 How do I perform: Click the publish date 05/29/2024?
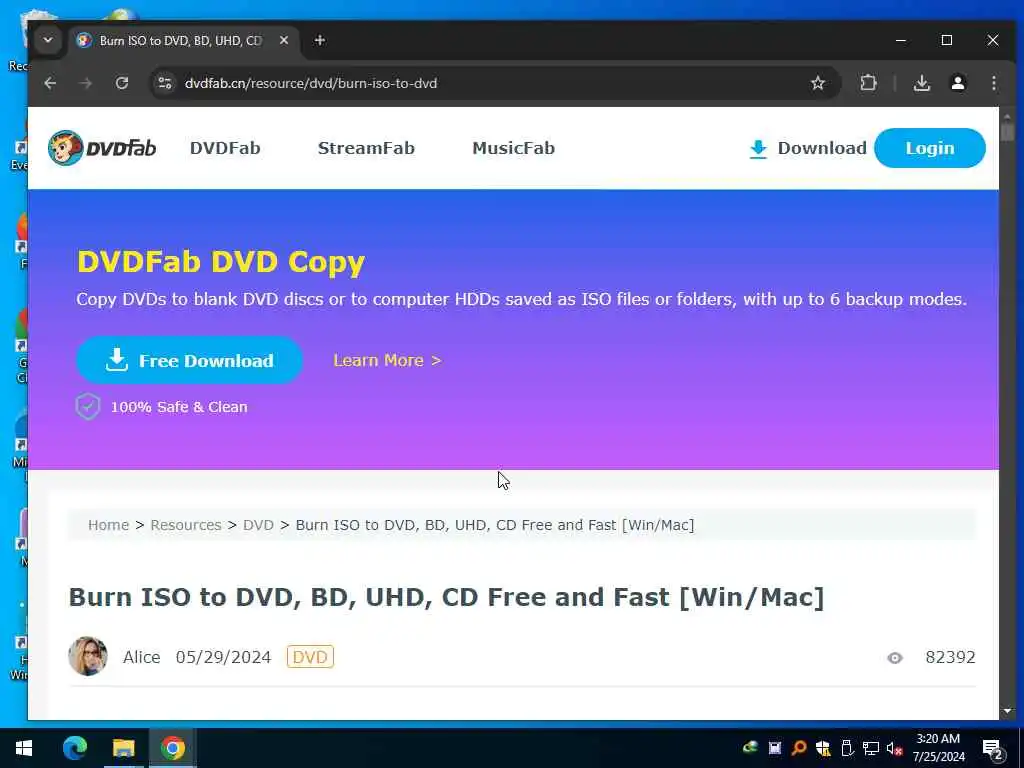(223, 657)
